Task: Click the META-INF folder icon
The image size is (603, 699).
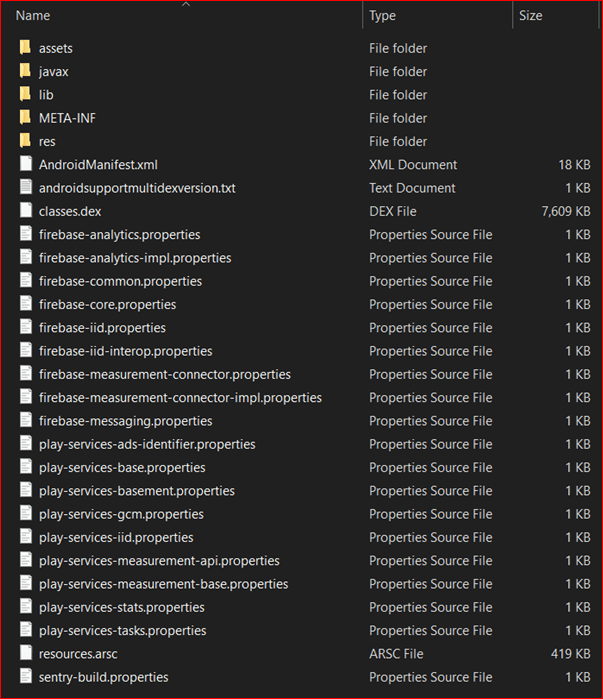Action: (x=25, y=117)
